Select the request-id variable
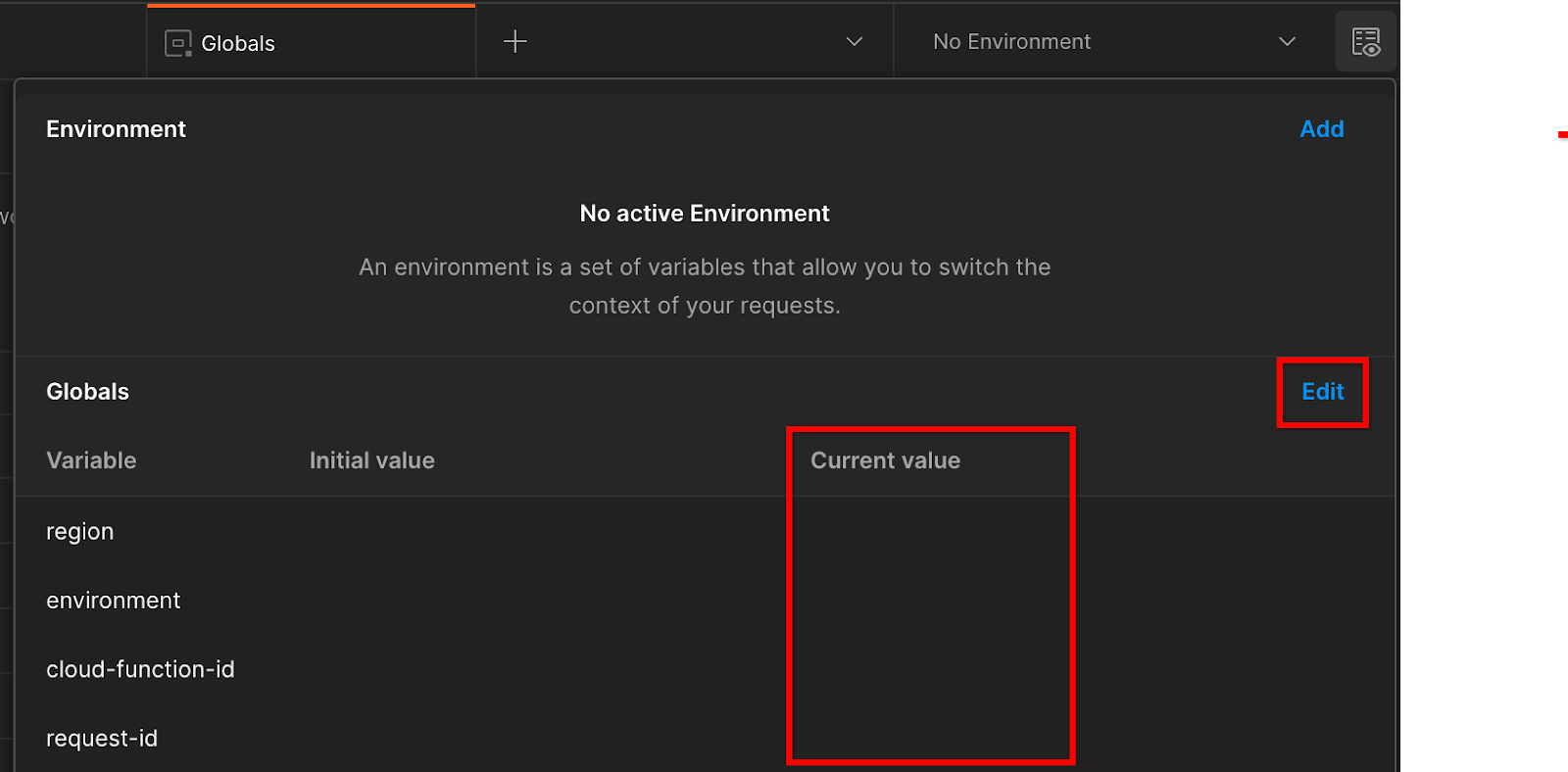This screenshot has height=772, width=1568. [102, 738]
